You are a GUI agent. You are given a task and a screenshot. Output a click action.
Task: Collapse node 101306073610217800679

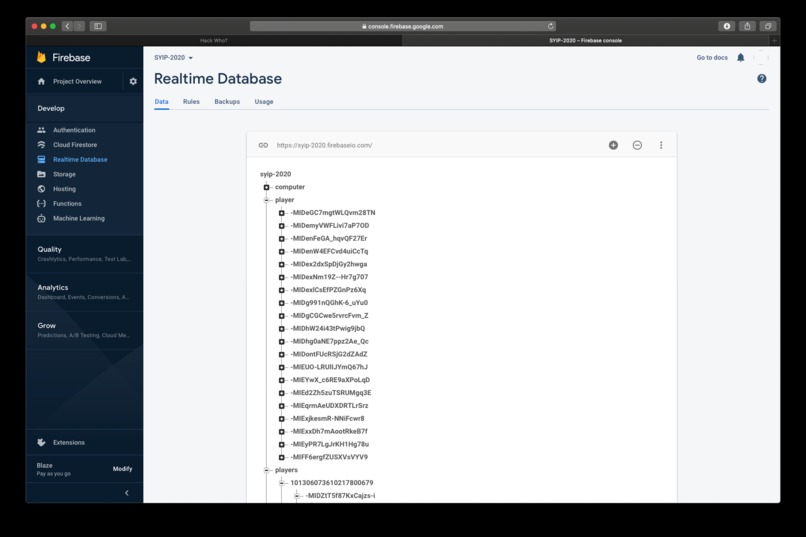click(x=282, y=483)
